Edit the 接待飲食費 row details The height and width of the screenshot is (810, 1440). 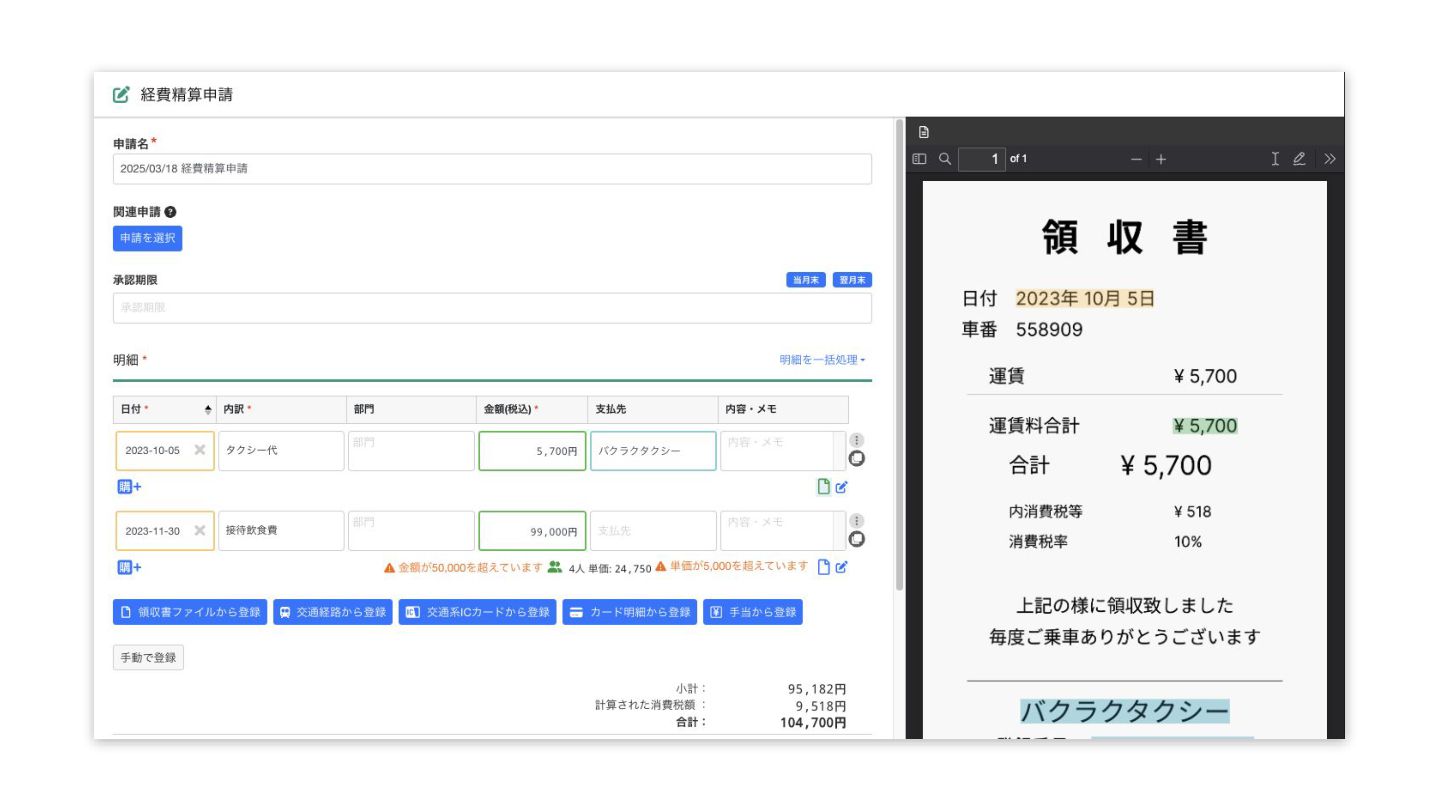pos(842,567)
